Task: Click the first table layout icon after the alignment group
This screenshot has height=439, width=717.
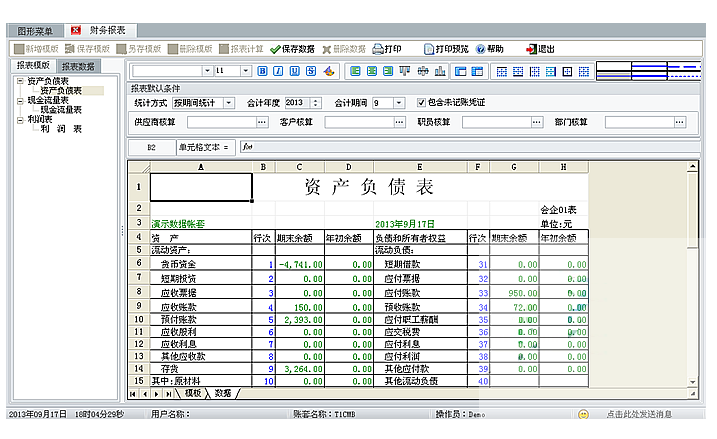Action: point(460,71)
